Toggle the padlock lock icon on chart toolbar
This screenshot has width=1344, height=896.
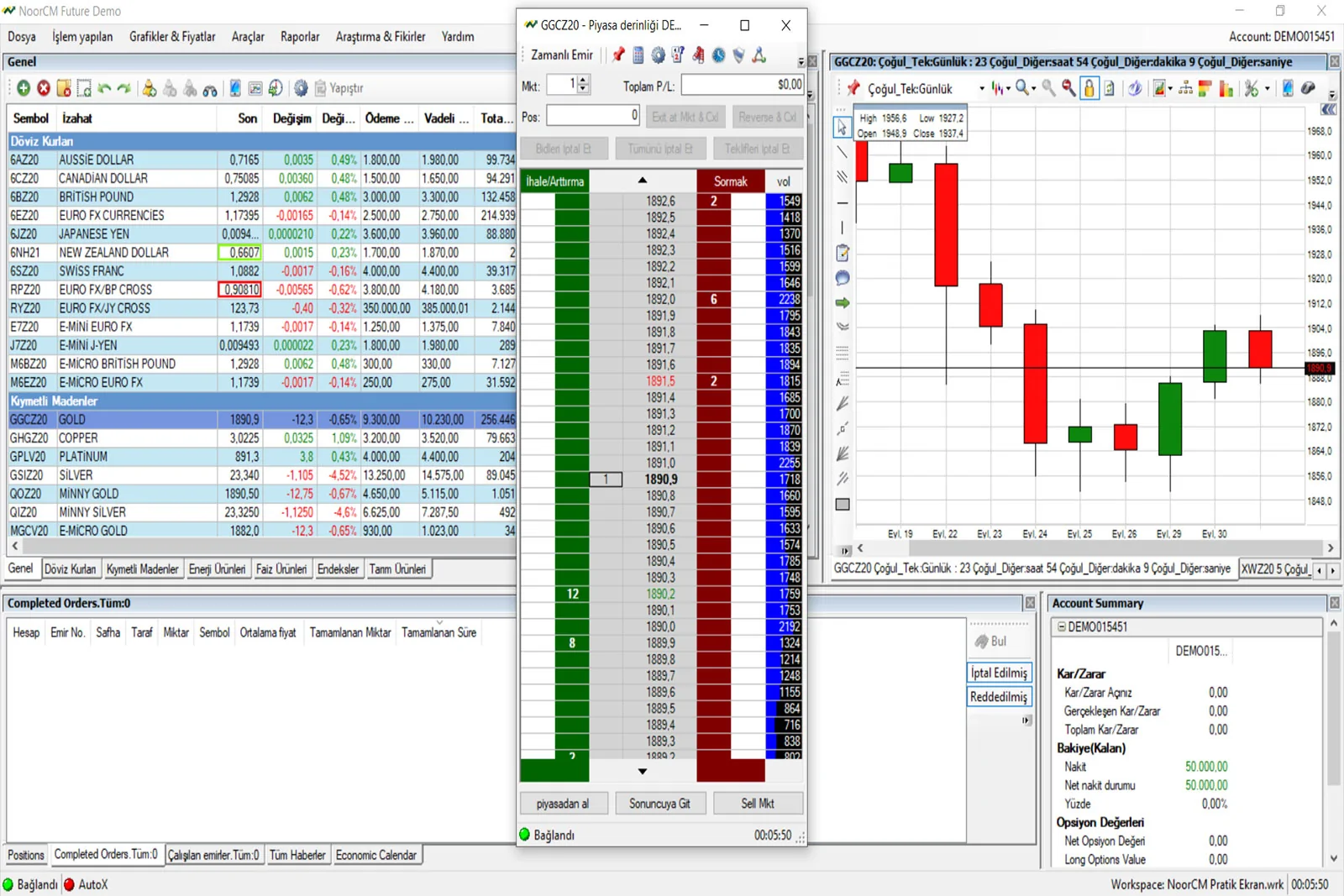coord(1089,88)
